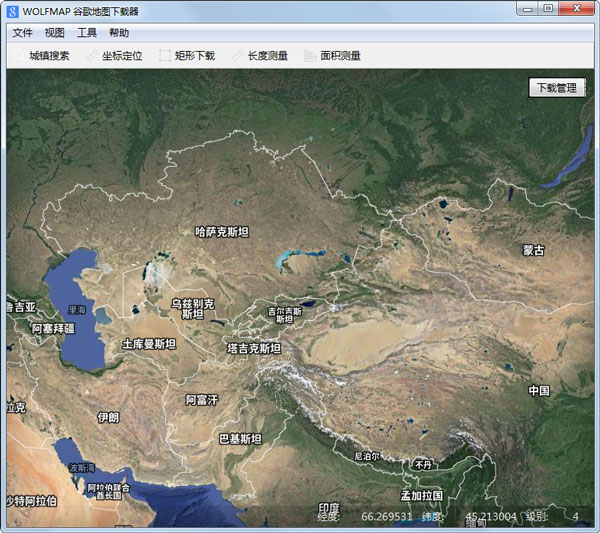
Task: Select the 中国 label on the map
Action: click(x=539, y=391)
